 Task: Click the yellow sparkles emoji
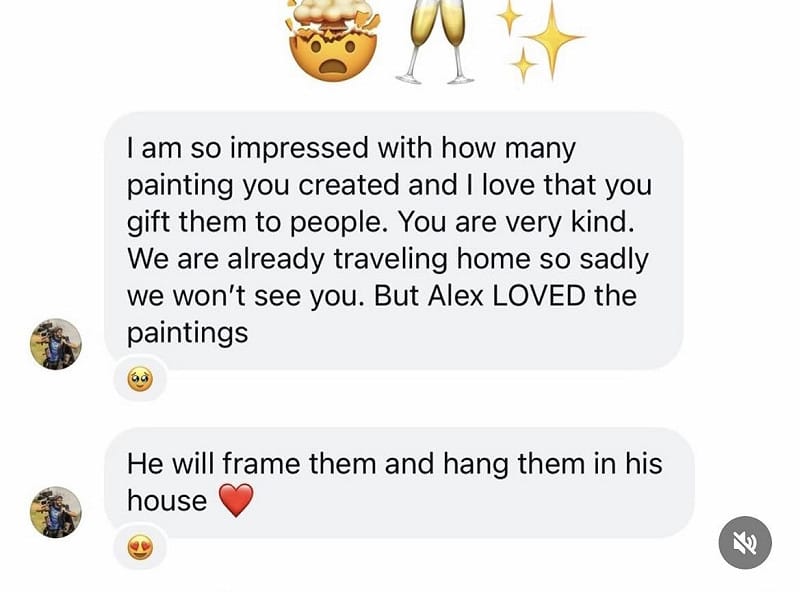click(x=540, y=38)
